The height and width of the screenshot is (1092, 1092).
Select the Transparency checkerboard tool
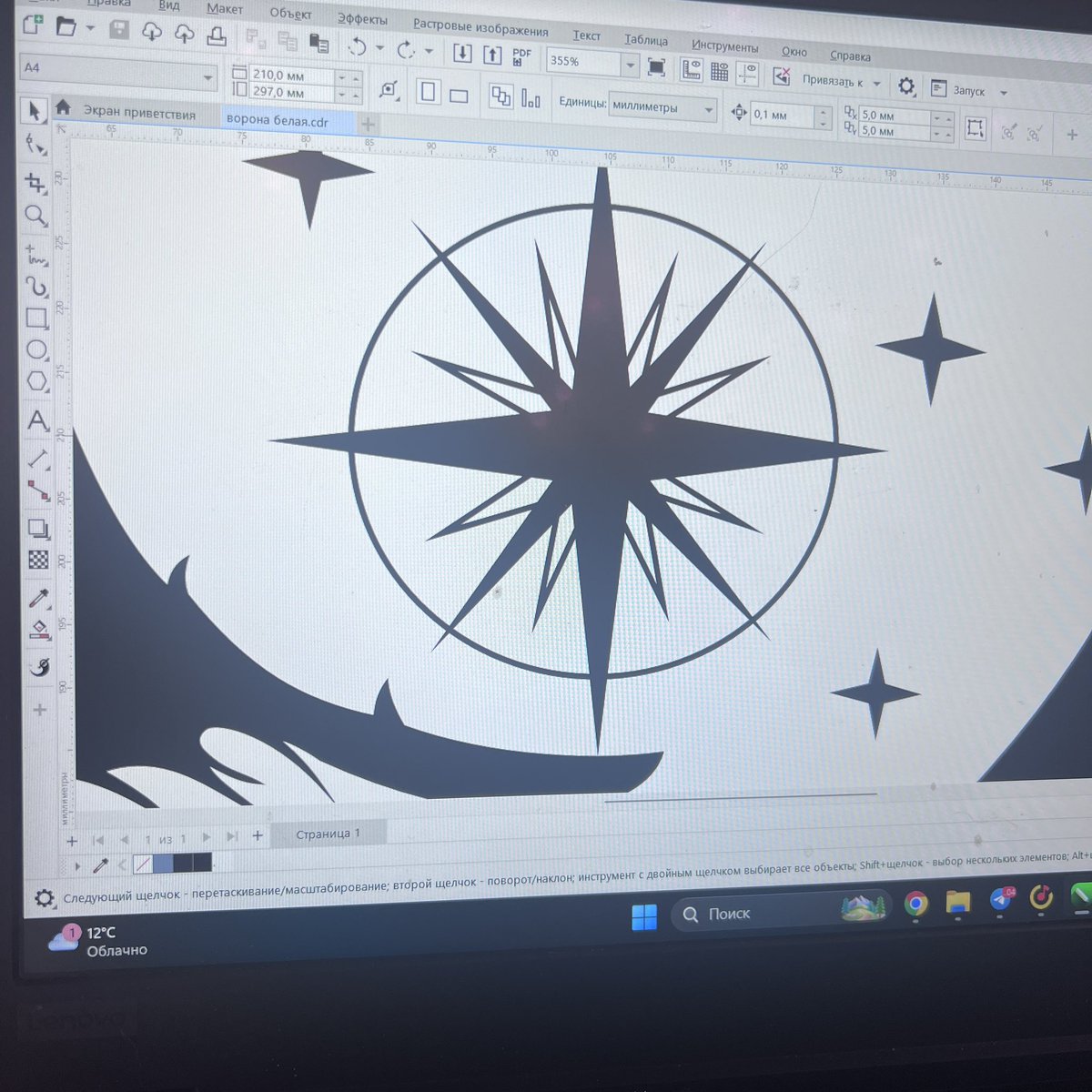point(38,560)
